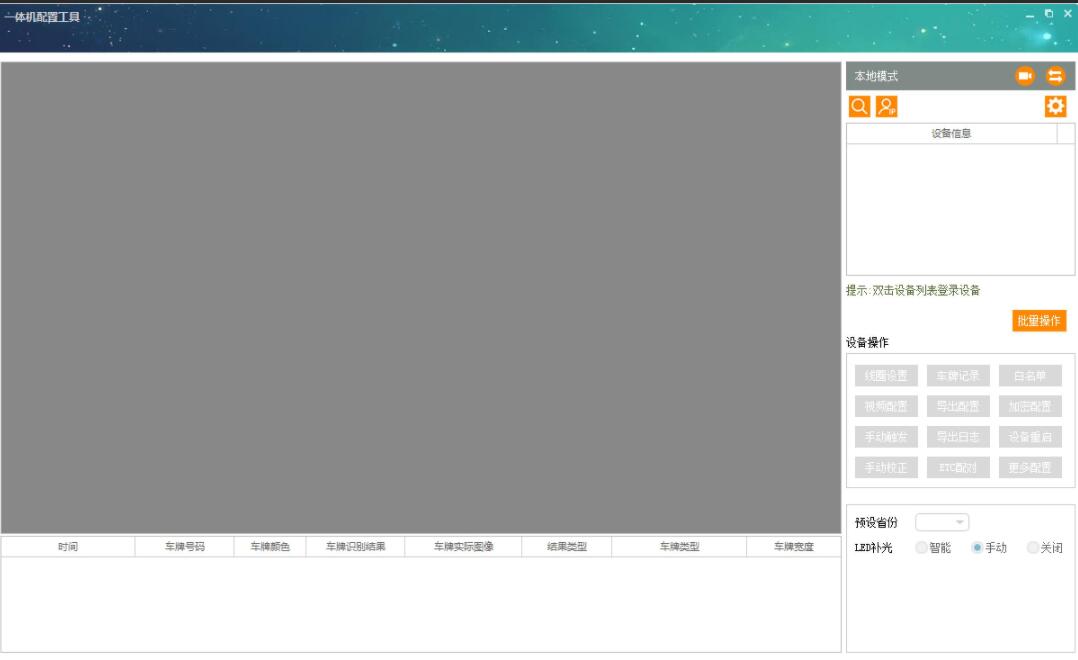This screenshot has height=660, width=1078.
Task: Select 智能 for LED补光
Action: pos(921,548)
